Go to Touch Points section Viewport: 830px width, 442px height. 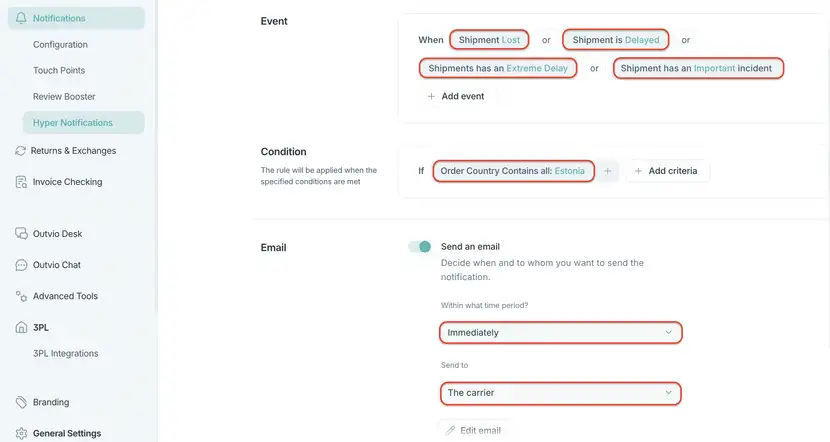(59, 70)
